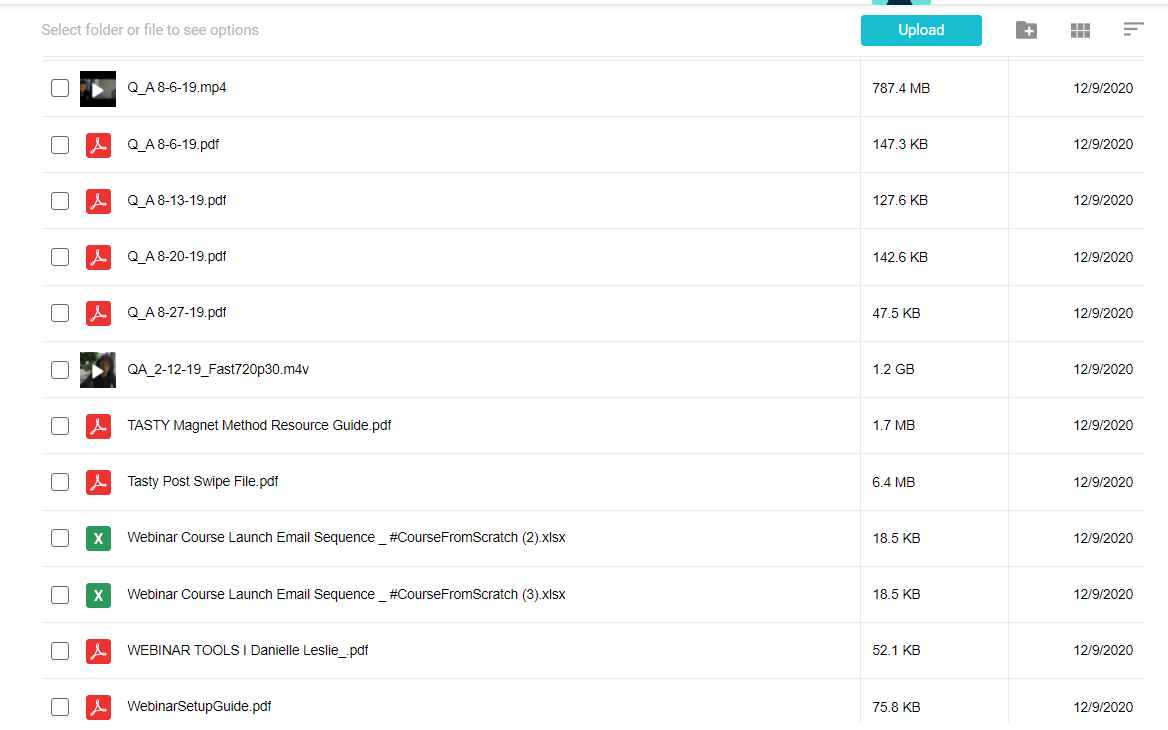
Task: Open the file name Q_A 8-20-19.pdf
Action: pos(177,256)
